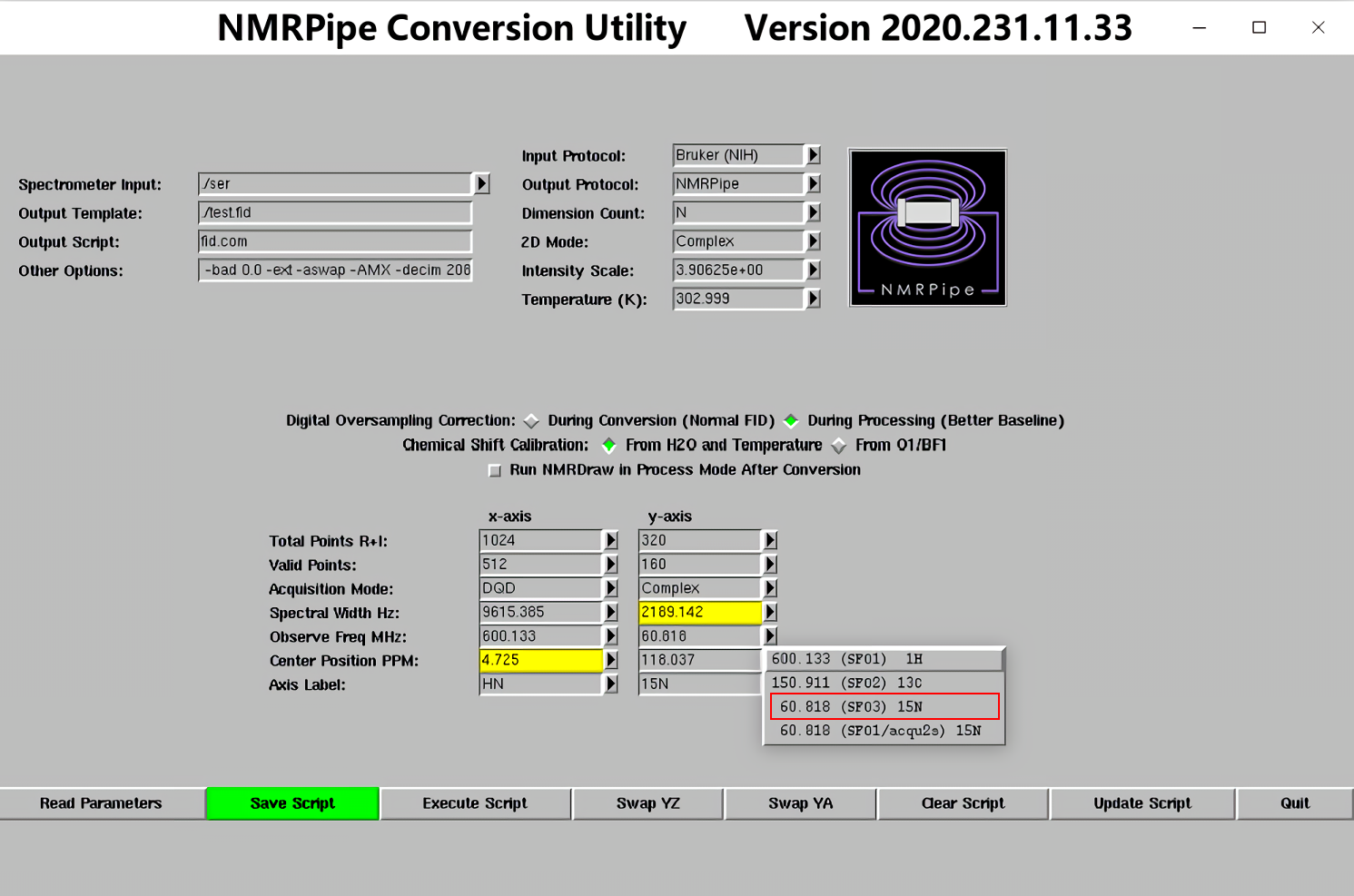Click the yellow y-axis Spectral Width 2189.142 field
1354x896 pixels.
[x=699, y=612]
